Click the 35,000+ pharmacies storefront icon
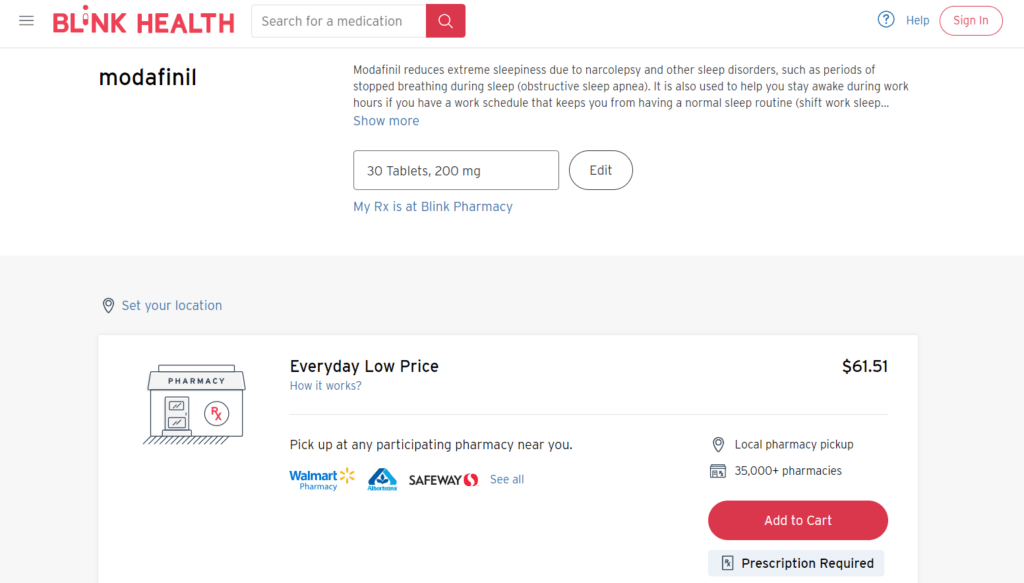 [x=718, y=470]
